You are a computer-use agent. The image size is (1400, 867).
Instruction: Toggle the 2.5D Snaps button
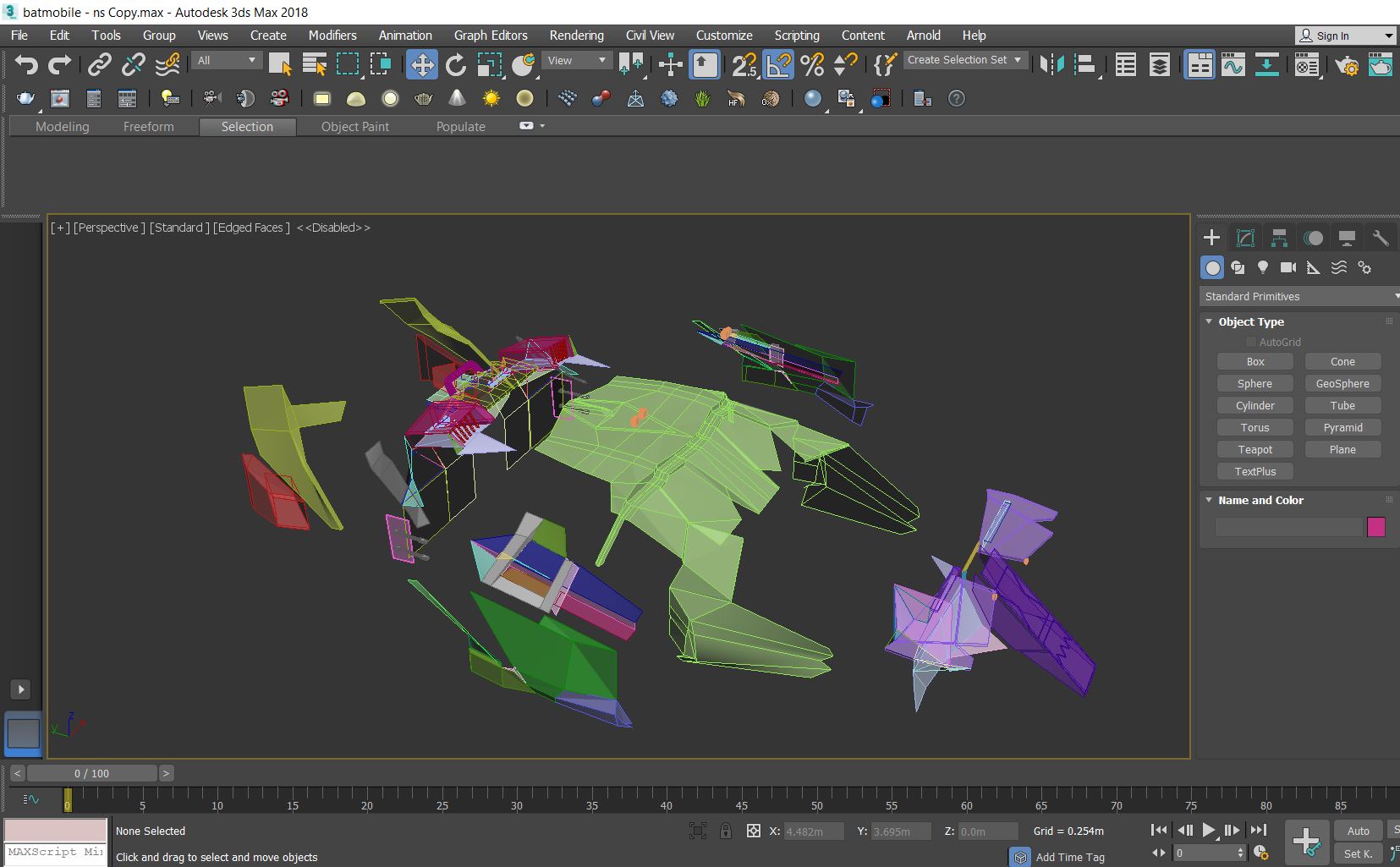(744, 64)
